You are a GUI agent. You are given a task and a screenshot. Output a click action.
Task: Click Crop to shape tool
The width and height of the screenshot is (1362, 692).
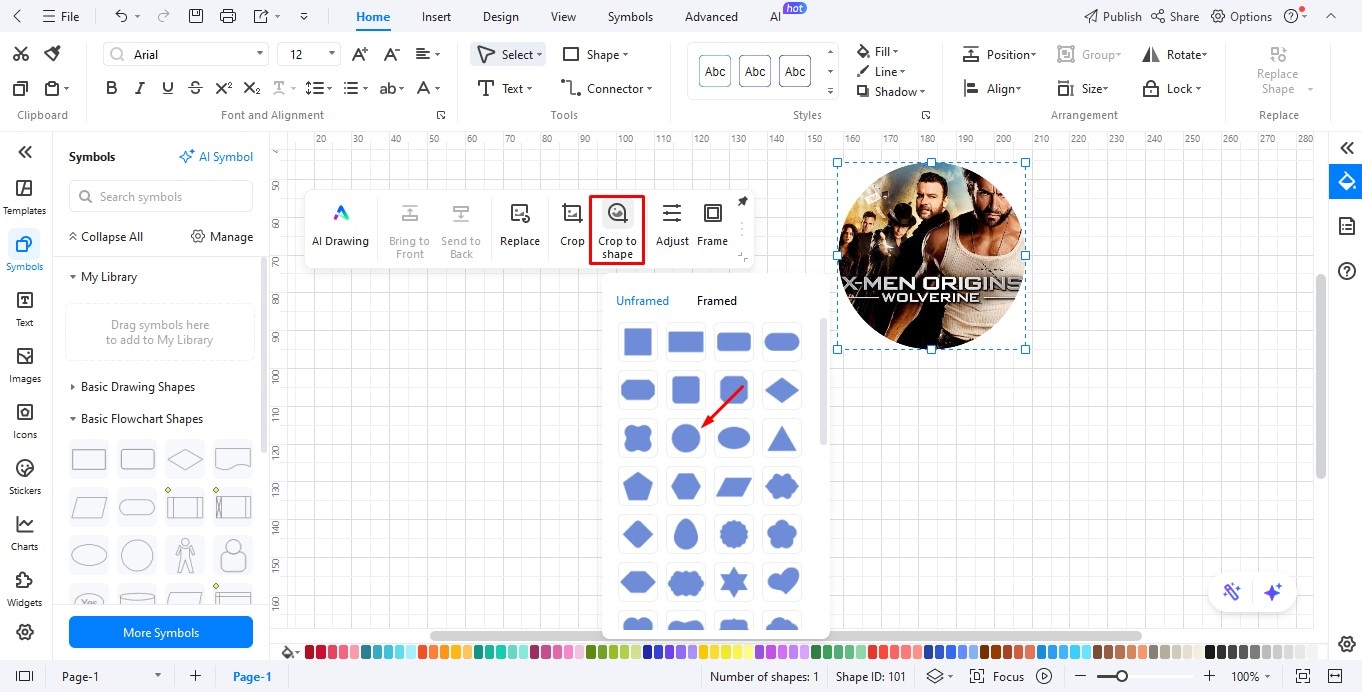pyautogui.click(x=617, y=230)
